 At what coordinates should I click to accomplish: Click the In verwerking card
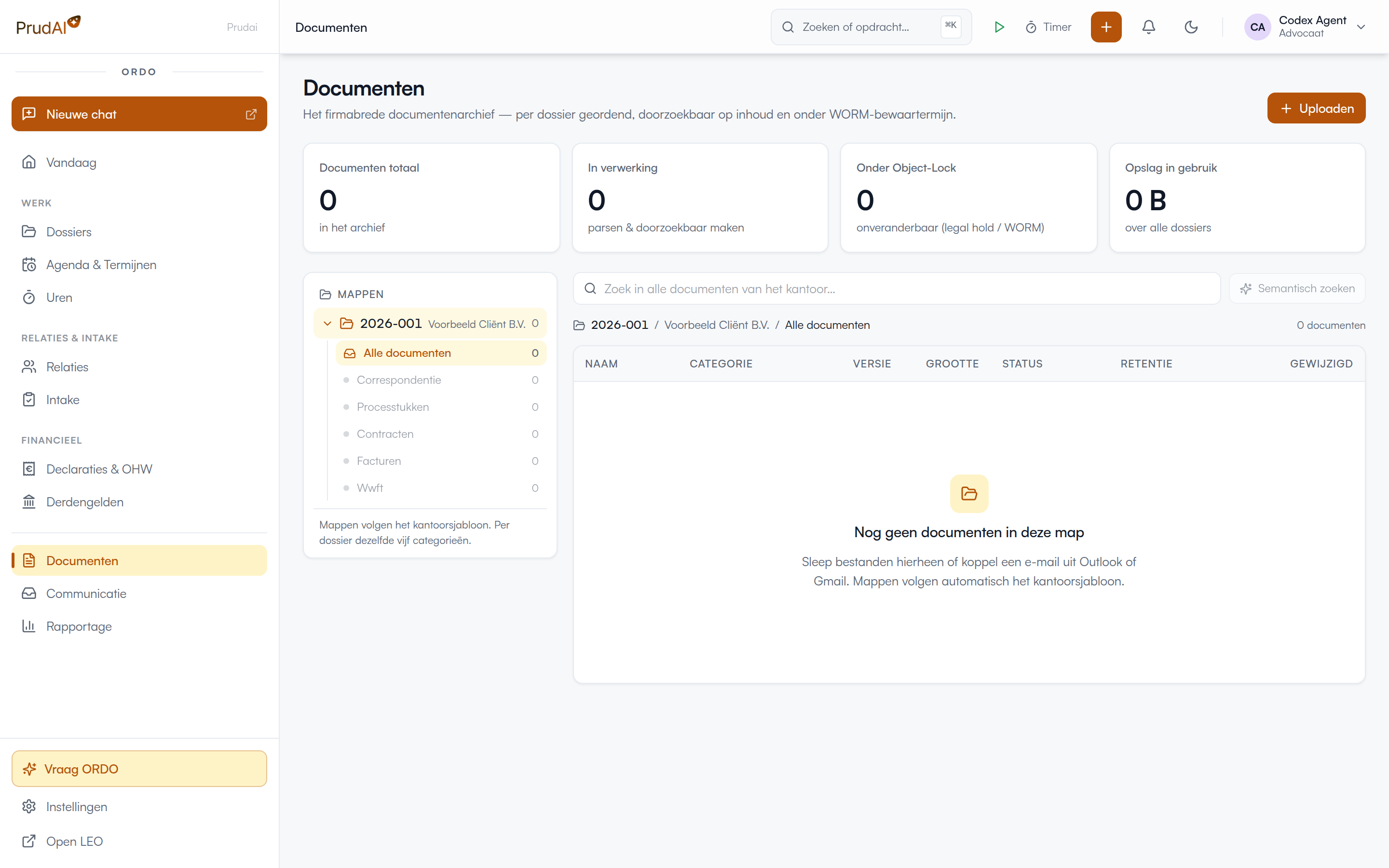pyautogui.click(x=700, y=198)
